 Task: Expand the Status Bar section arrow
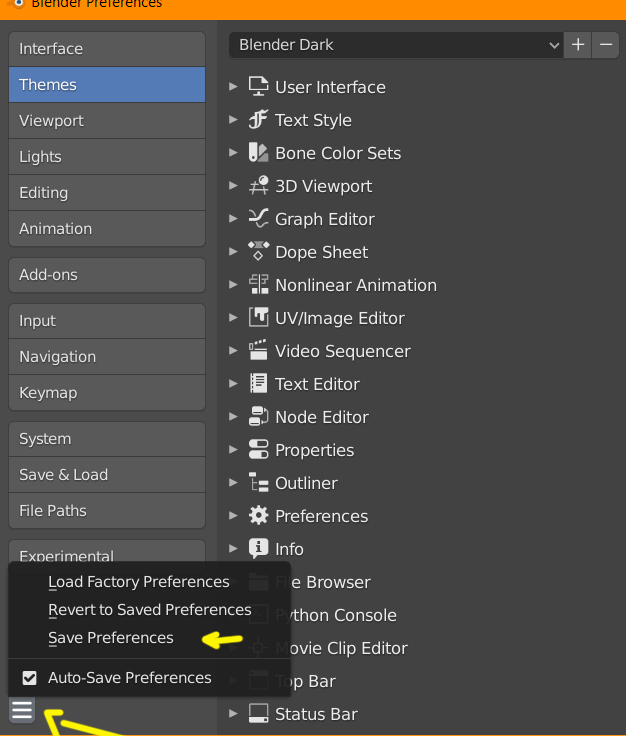tap(234, 714)
